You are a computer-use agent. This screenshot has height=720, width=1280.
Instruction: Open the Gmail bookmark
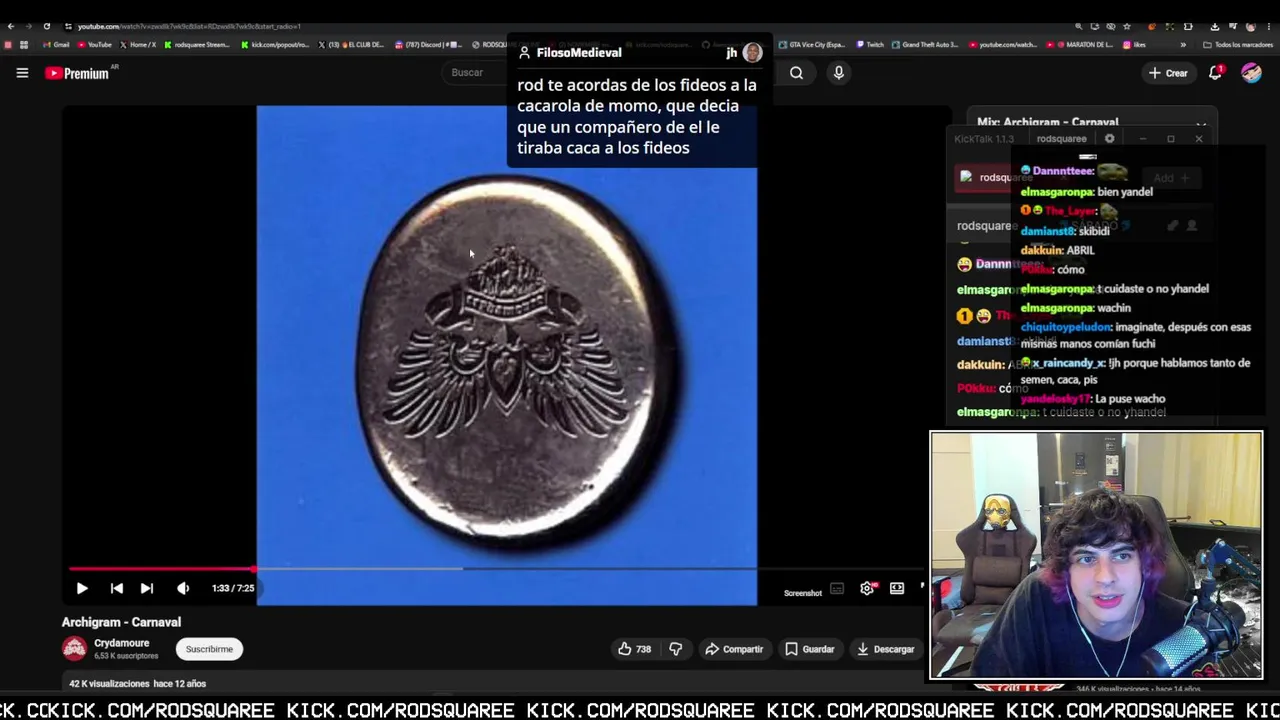[x=55, y=45]
